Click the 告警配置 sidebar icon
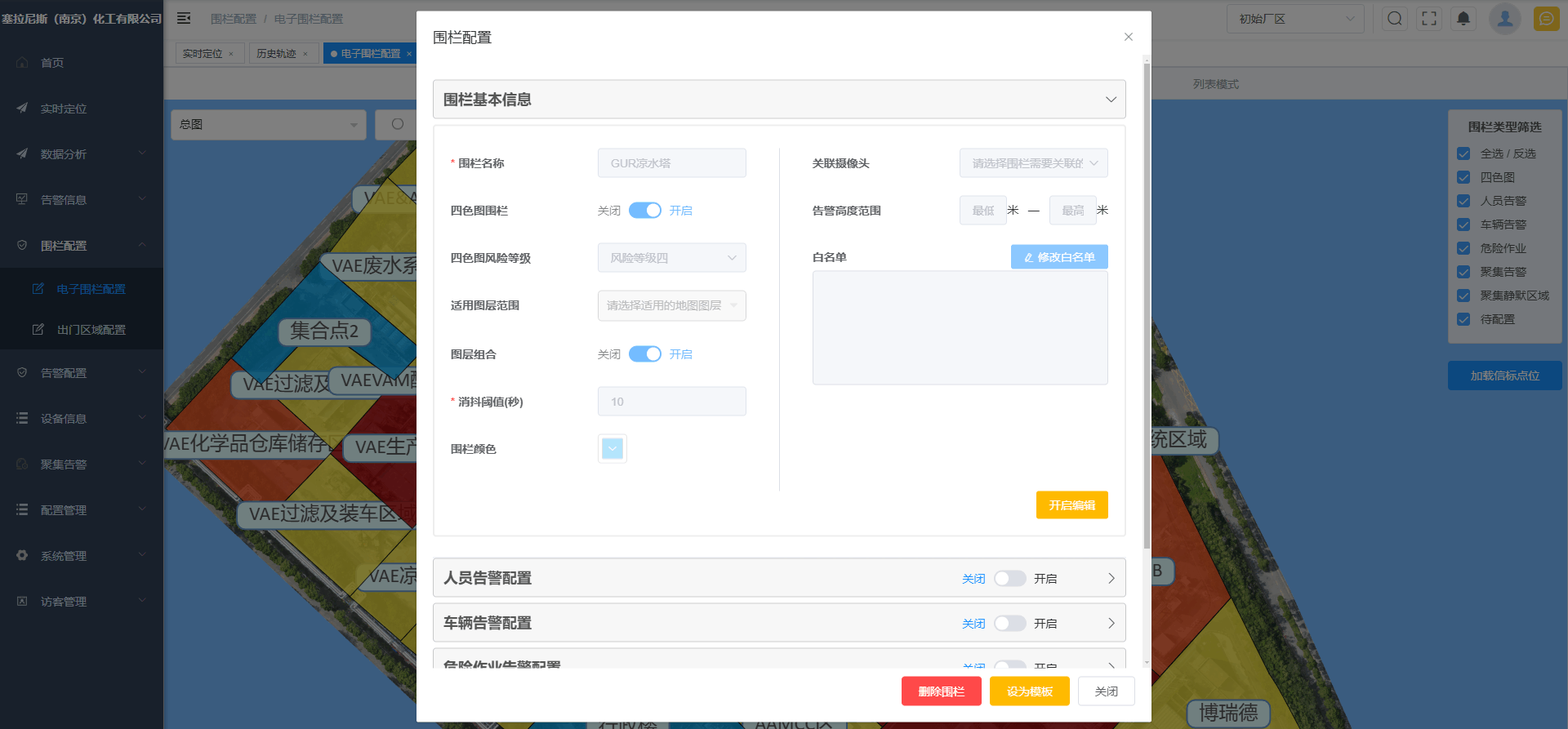 click(x=22, y=372)
